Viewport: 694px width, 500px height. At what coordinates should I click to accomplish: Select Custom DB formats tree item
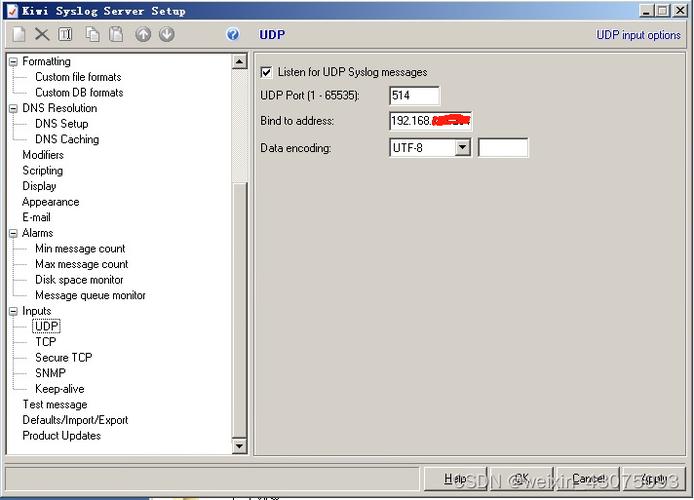click(79, 92)
